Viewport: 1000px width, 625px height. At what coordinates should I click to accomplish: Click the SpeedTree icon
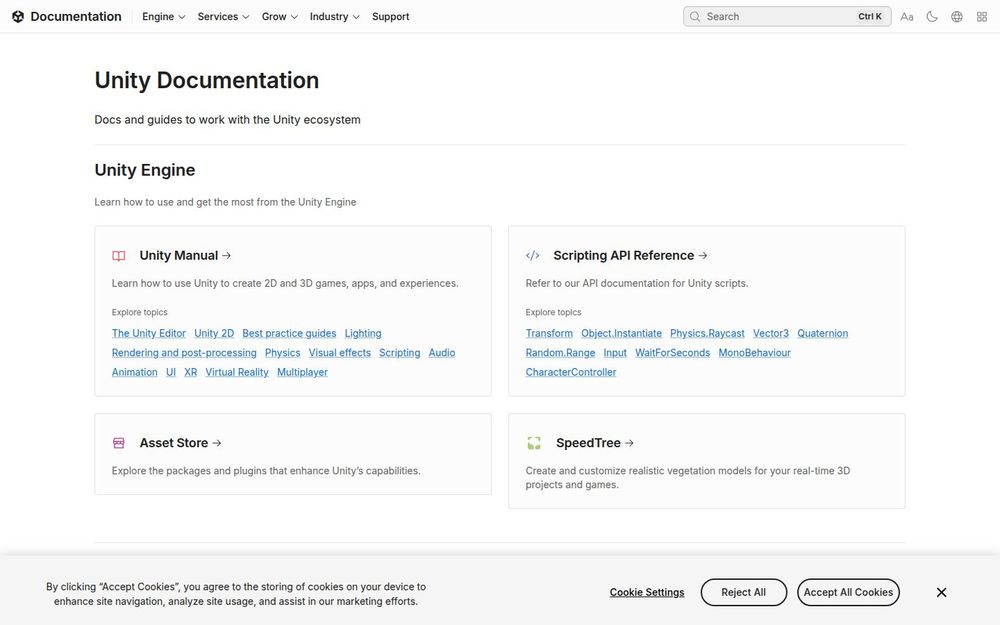534,443
